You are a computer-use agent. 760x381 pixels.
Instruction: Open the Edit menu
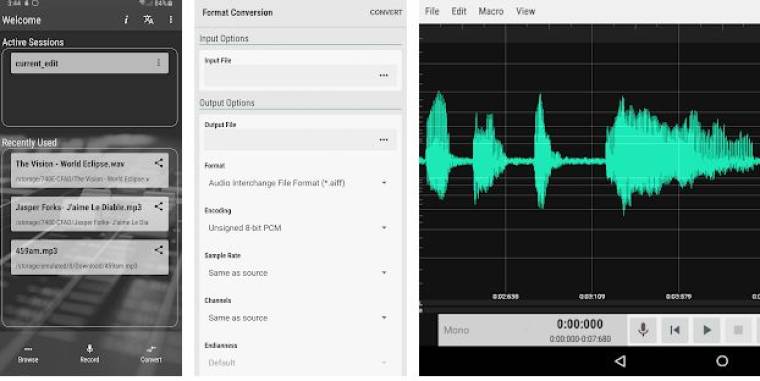coord(459,11)
